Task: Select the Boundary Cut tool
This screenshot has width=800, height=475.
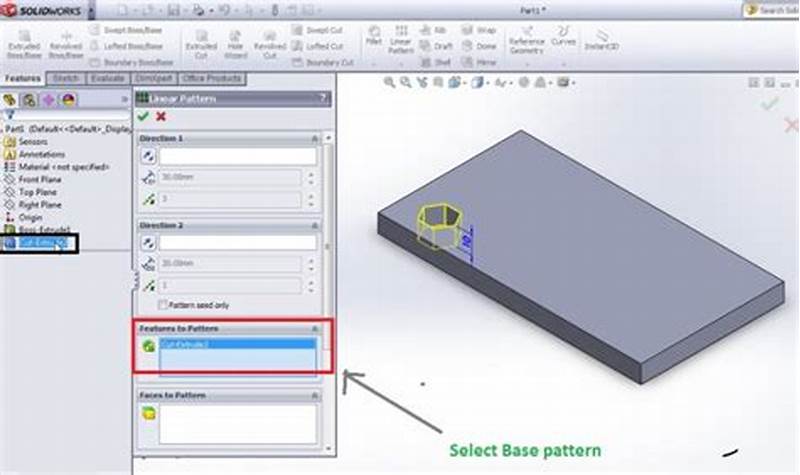Action: click(x=323, y=62)
